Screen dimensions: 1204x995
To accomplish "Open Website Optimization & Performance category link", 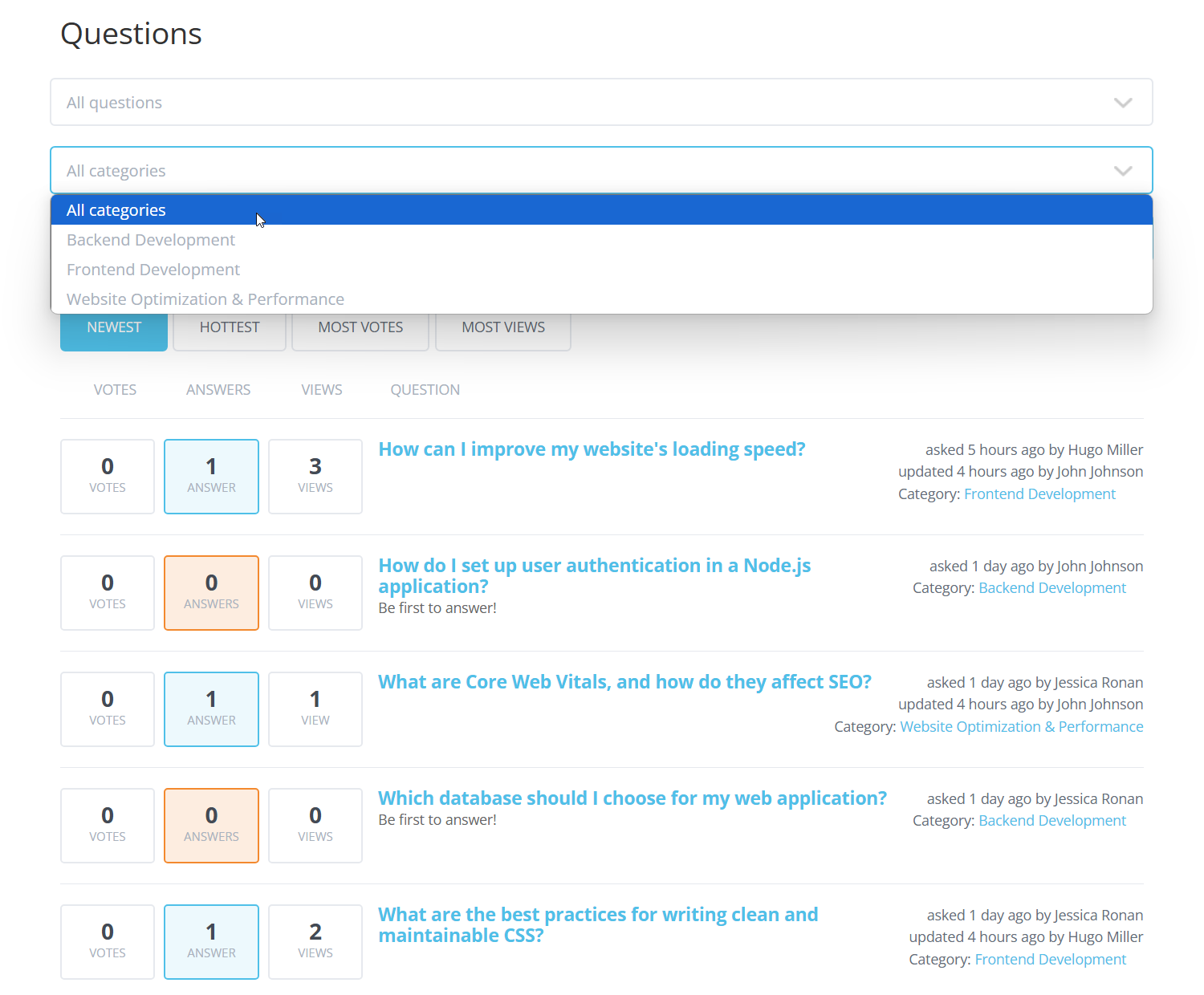I will click(1022, 727).
